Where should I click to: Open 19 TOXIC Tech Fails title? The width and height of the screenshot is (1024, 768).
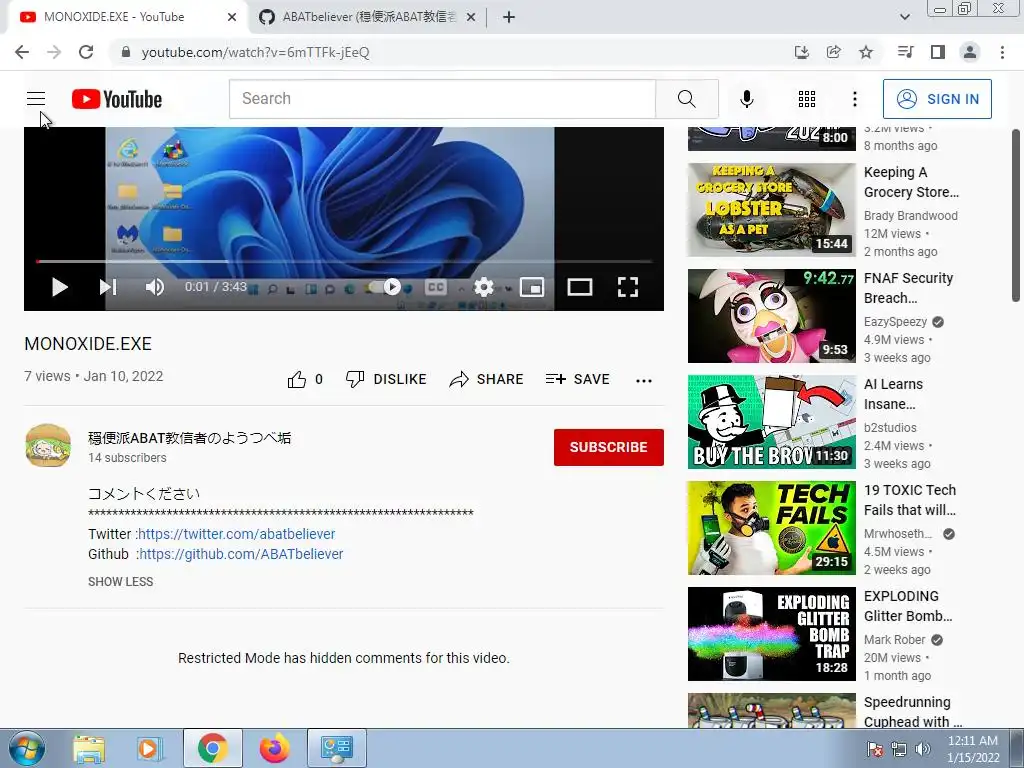click(x=910, y=500)
